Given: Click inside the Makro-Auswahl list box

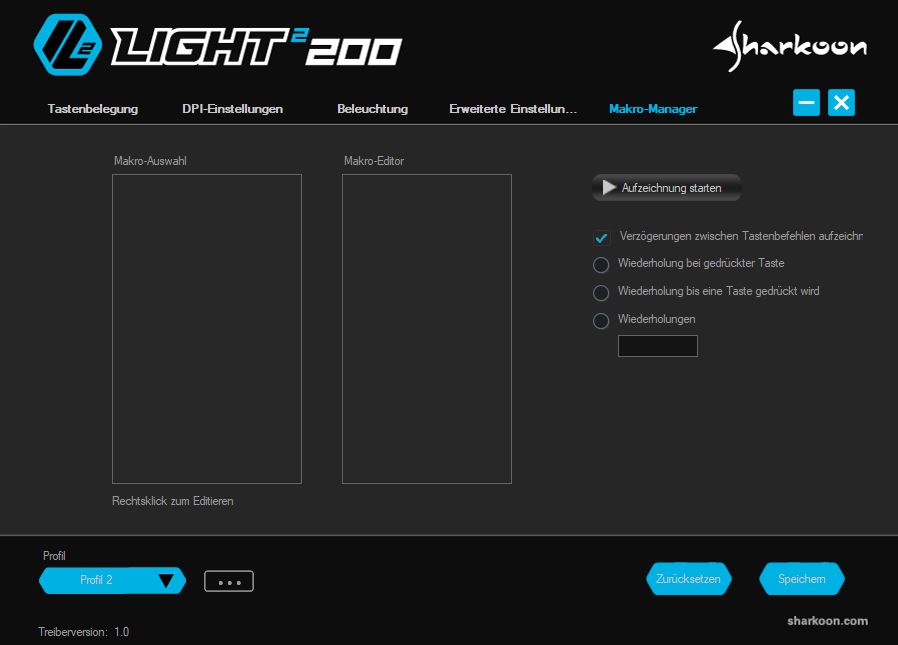Looking at the screenshot, I should click(x=207, y=329).
